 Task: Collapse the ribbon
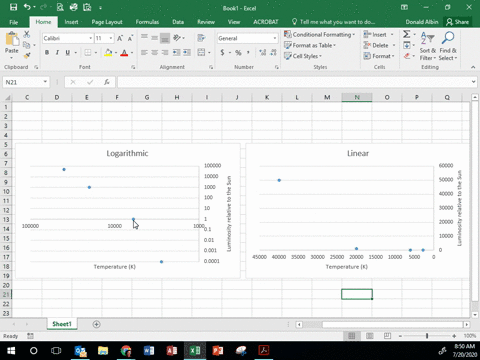473,67
